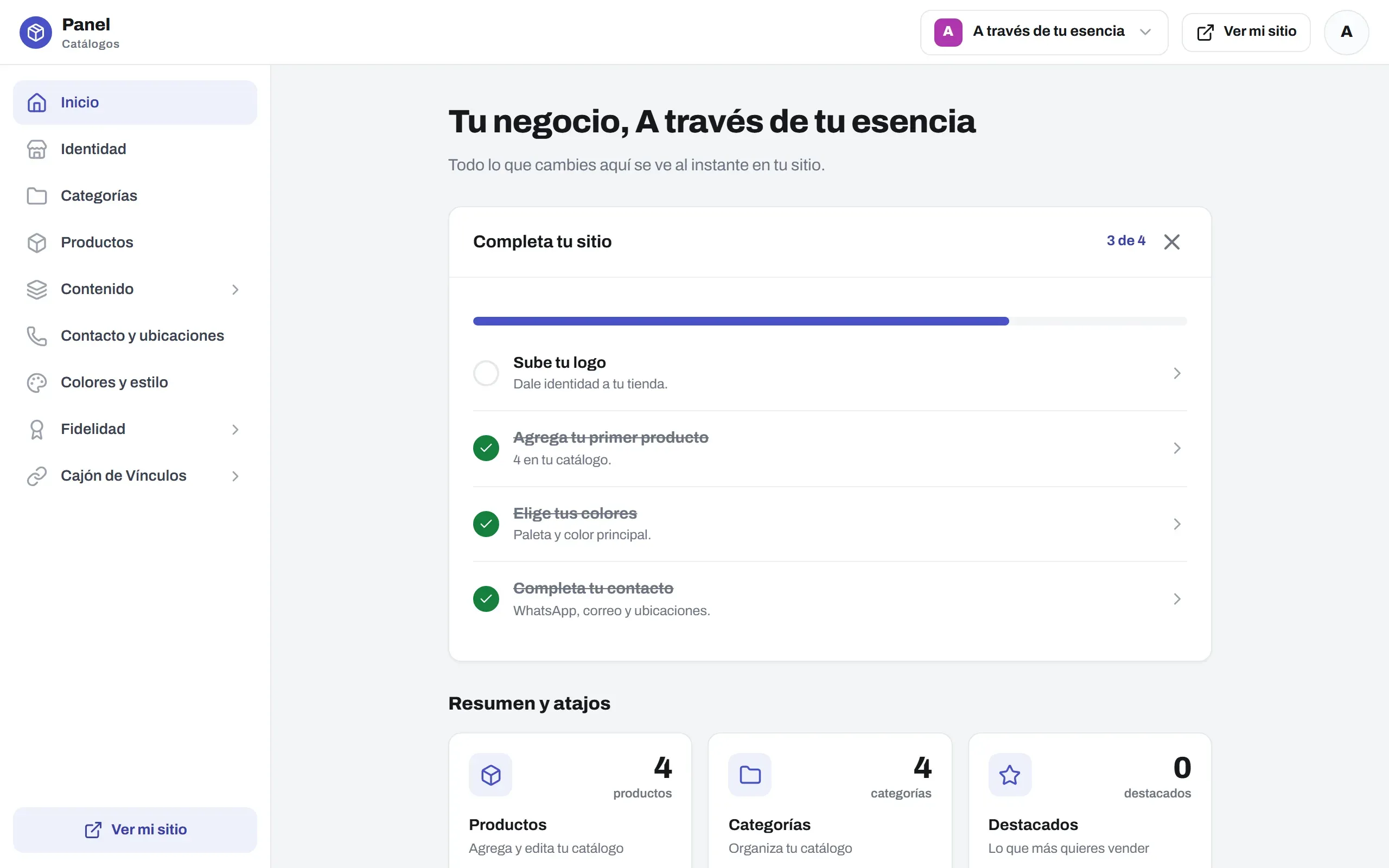Click the purple A store avatar icon

click(948, 32)
